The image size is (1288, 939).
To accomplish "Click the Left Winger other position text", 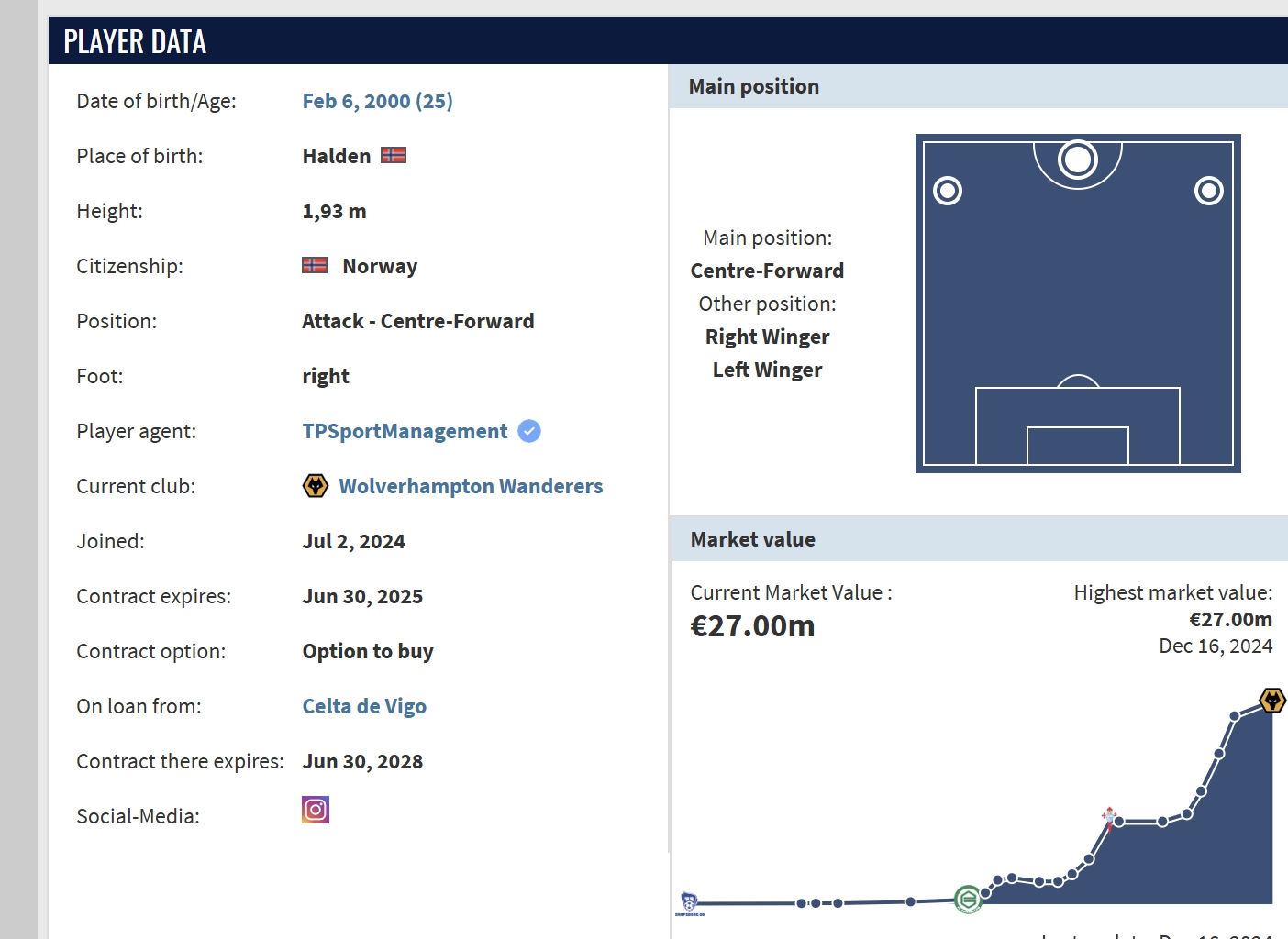I will click(767, 370).
